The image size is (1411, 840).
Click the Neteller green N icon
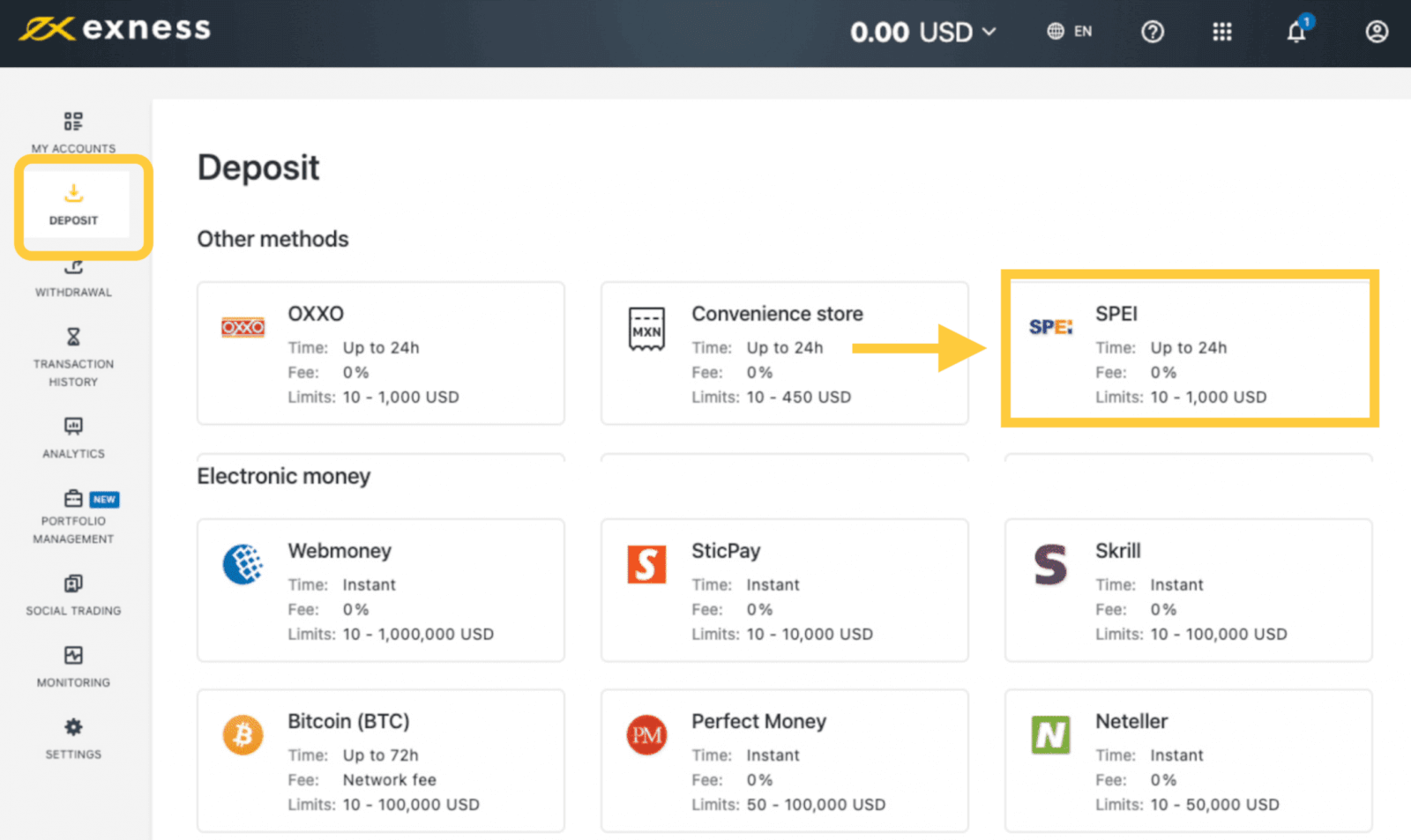point(1050,735)
